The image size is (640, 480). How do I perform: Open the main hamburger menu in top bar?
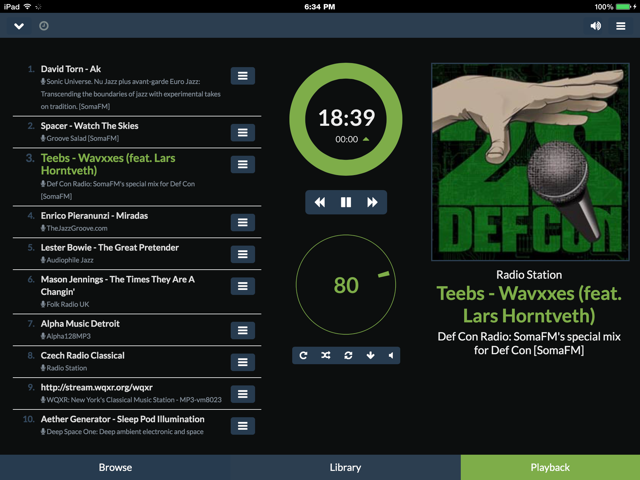click(620, 26)
